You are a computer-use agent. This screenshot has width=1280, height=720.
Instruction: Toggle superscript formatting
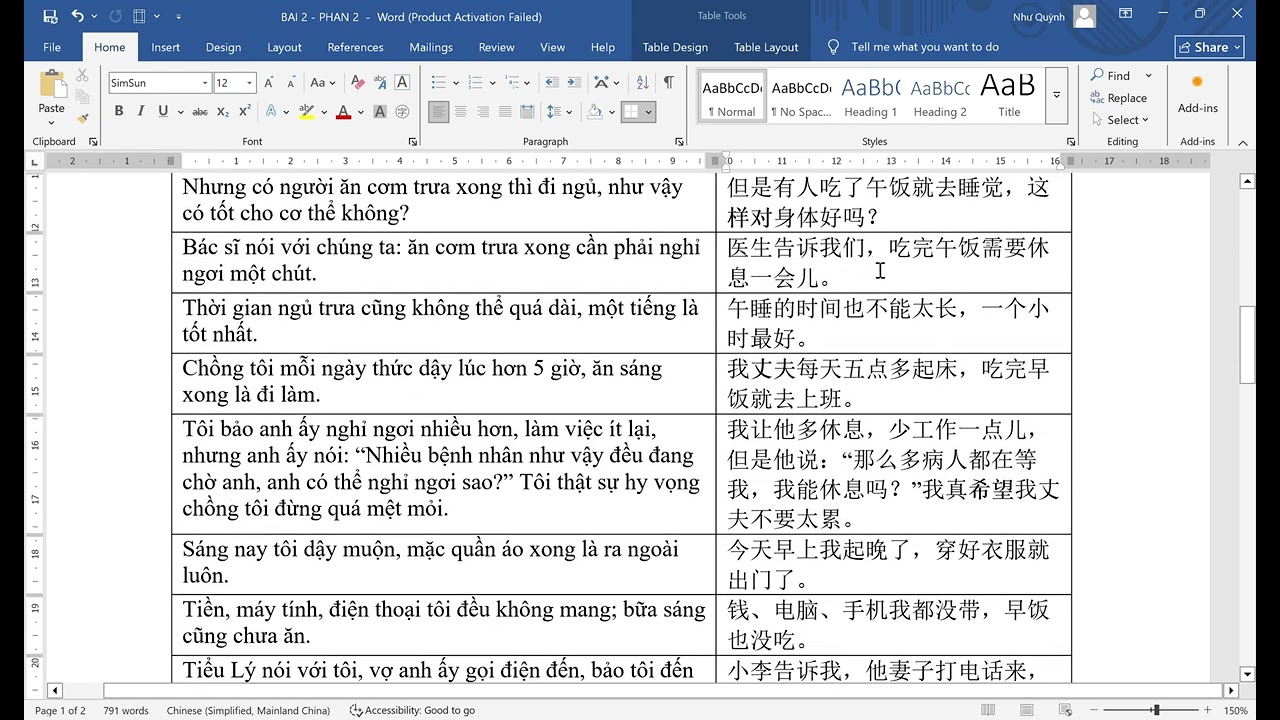[x=245, y=112]
